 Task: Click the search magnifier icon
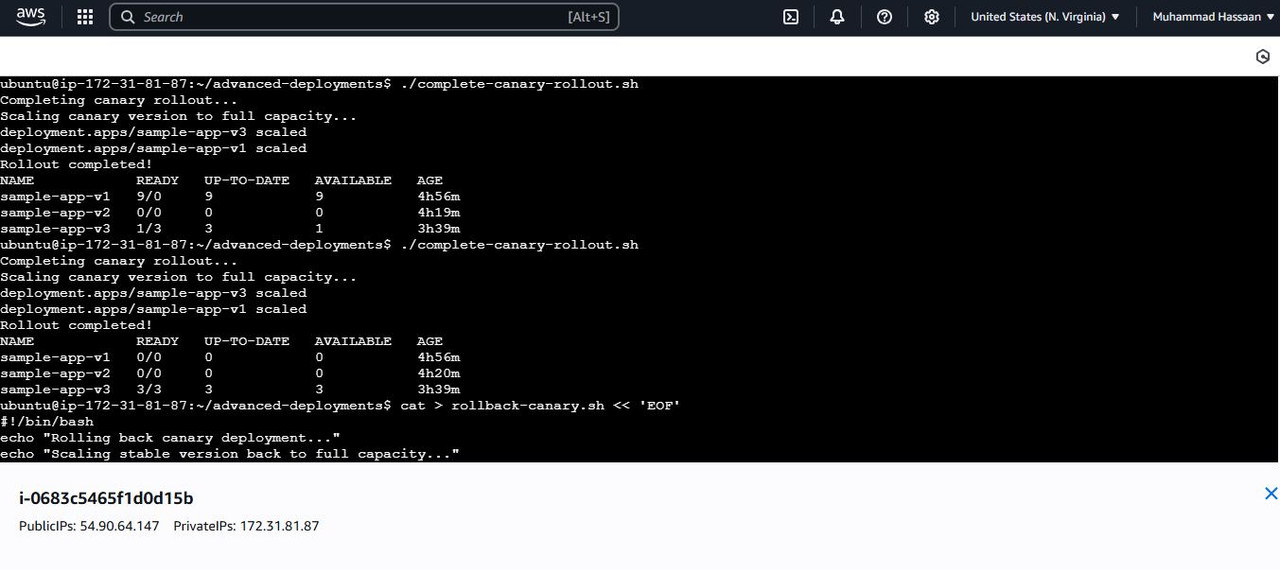pos(128,17)
